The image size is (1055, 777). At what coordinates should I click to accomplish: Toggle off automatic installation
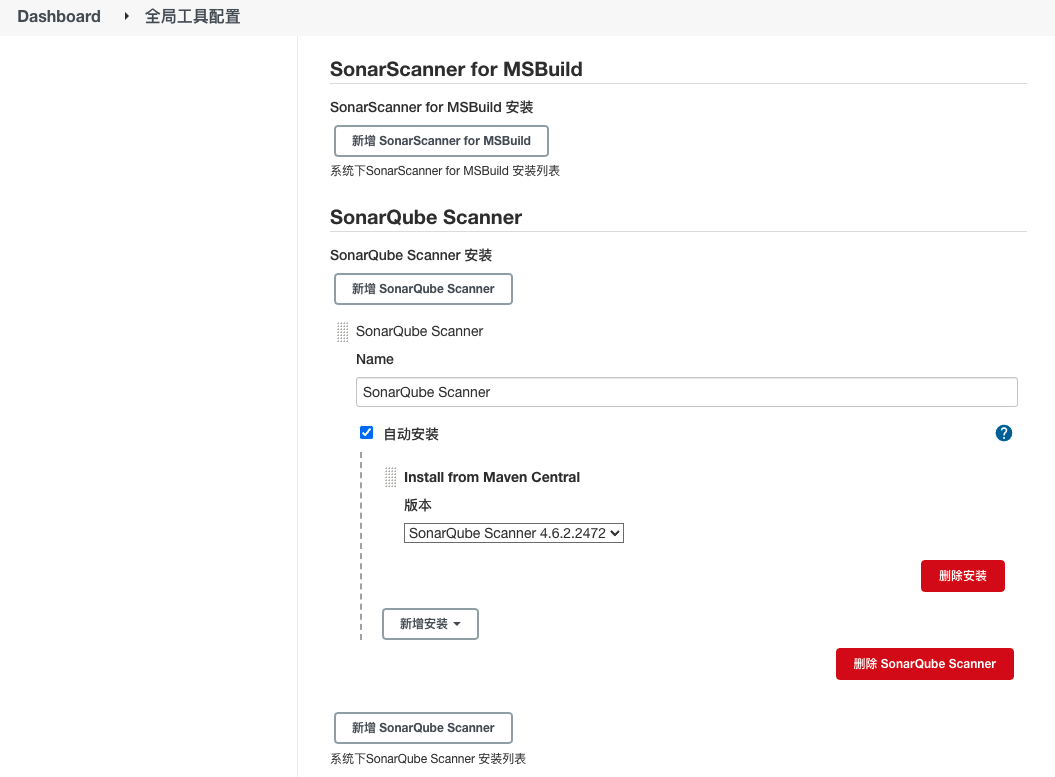click(366, 432)
